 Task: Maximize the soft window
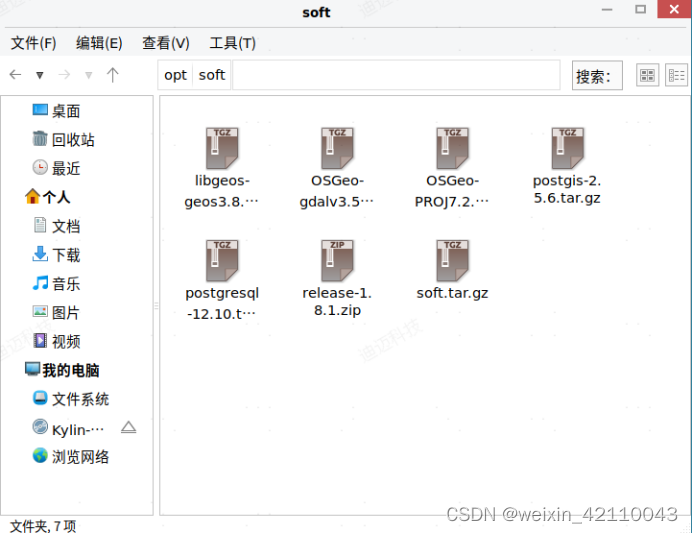coord(640,9)
